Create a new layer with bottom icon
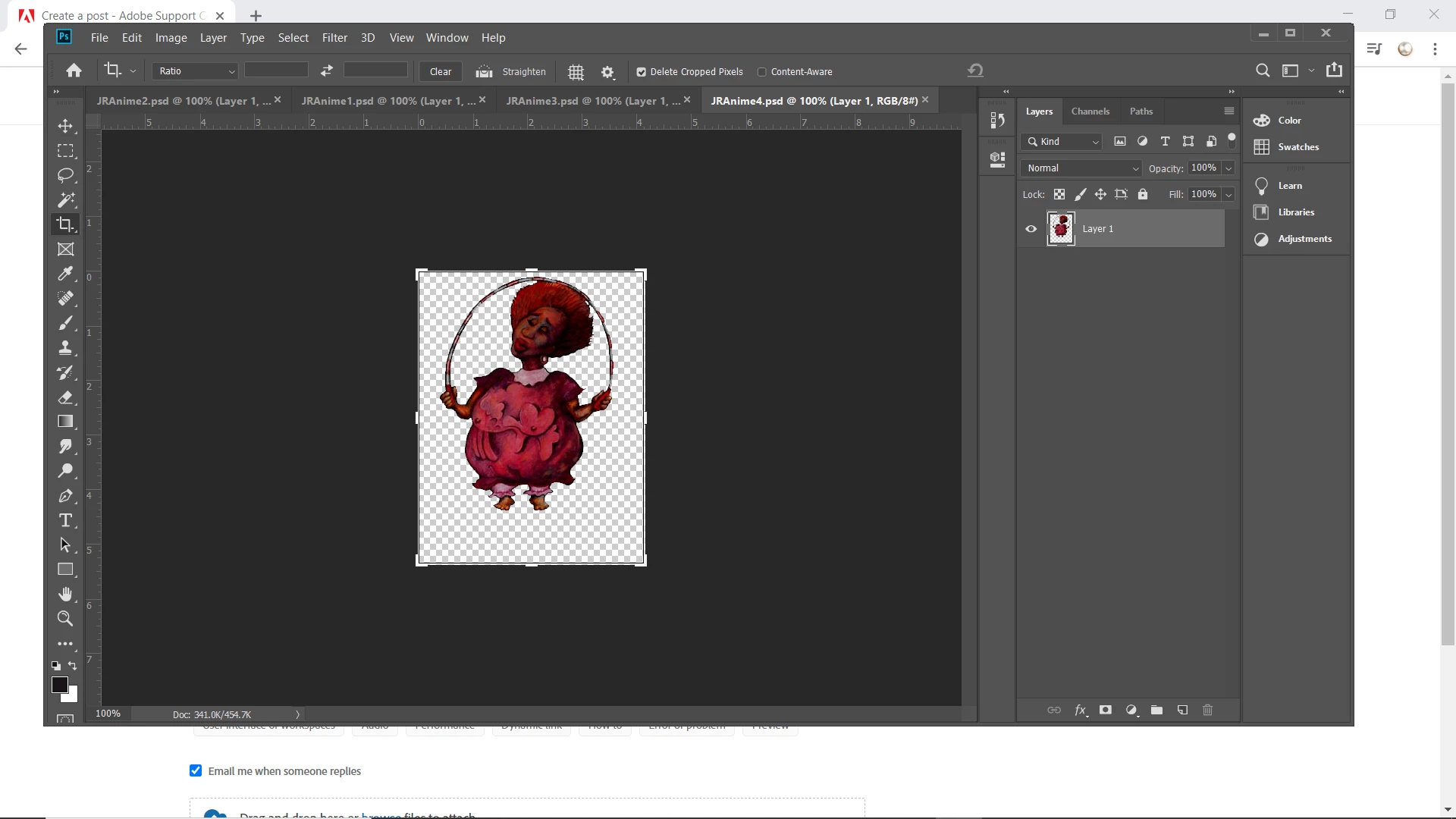1456x819 pixels. point(1182,711)
